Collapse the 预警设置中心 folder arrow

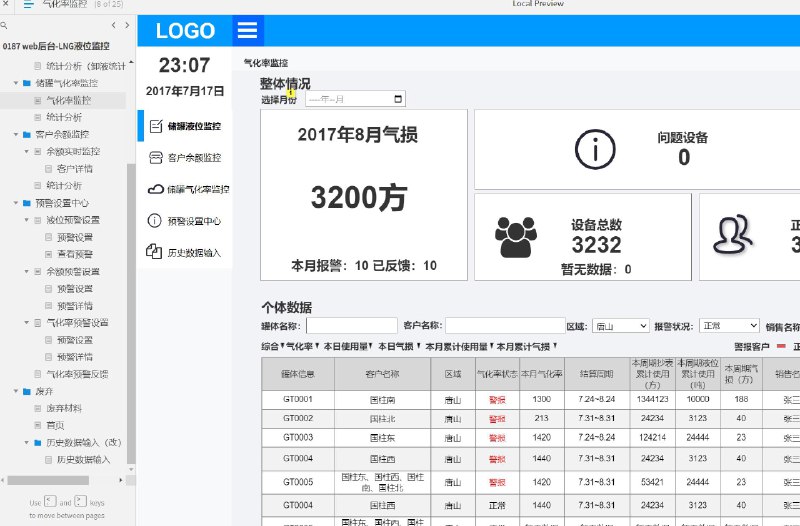(x=16, y=203)
